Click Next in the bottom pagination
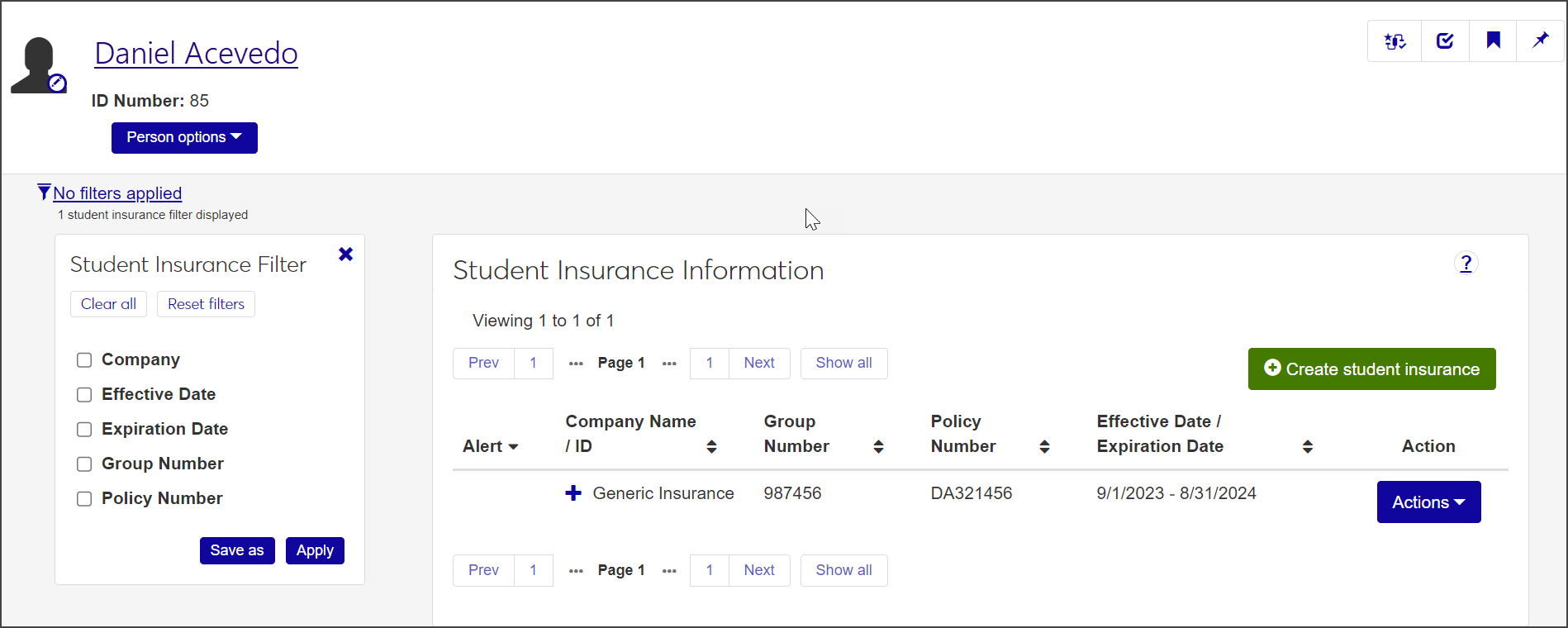This screenshot has width=1568, height=628. pyautogui.click(x=758, y=570)
